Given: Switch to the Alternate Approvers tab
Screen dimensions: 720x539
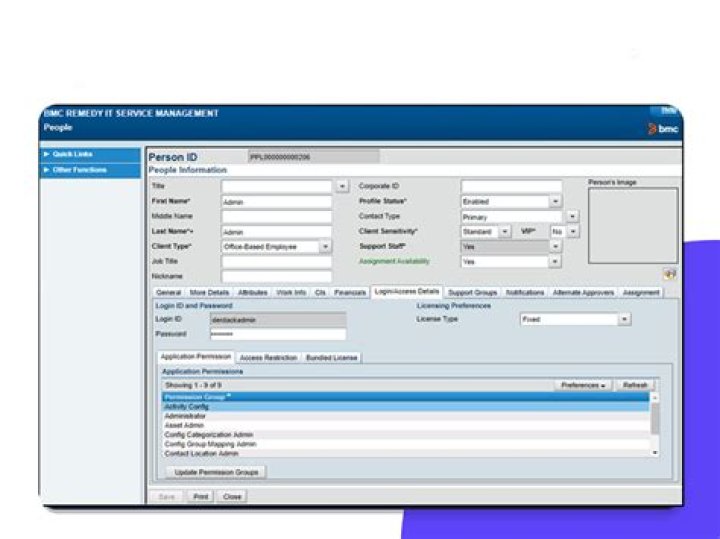Looking at the screenshot, I should (x=583, y=292).
